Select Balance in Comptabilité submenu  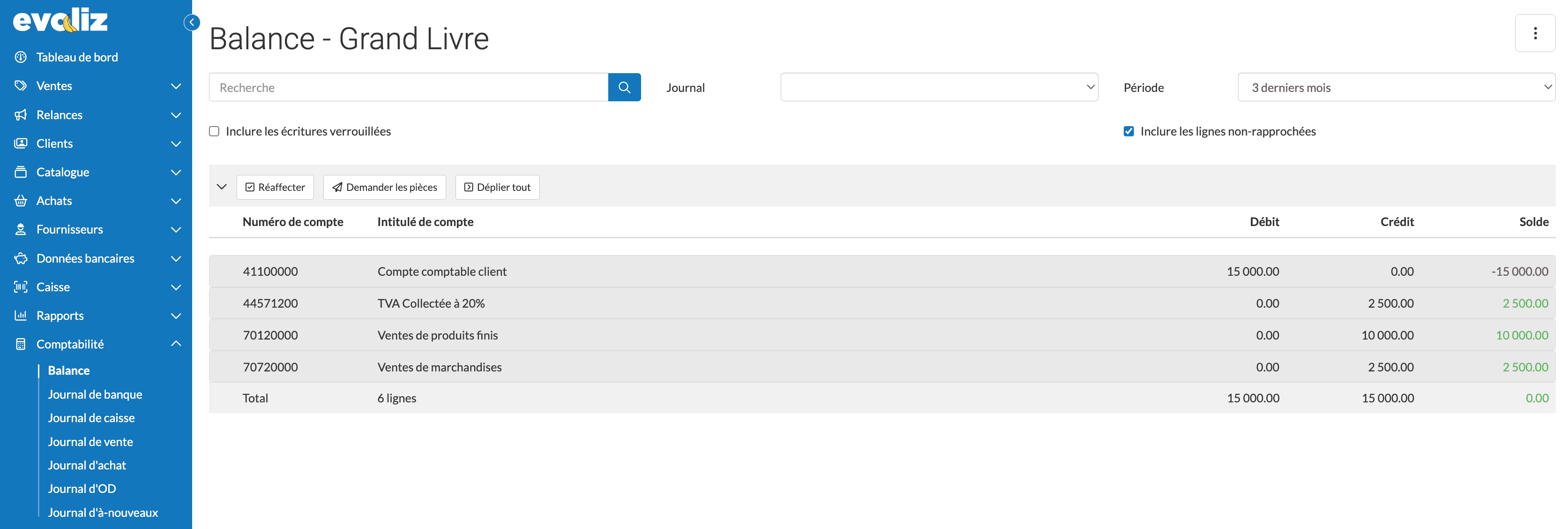(69, 370)
